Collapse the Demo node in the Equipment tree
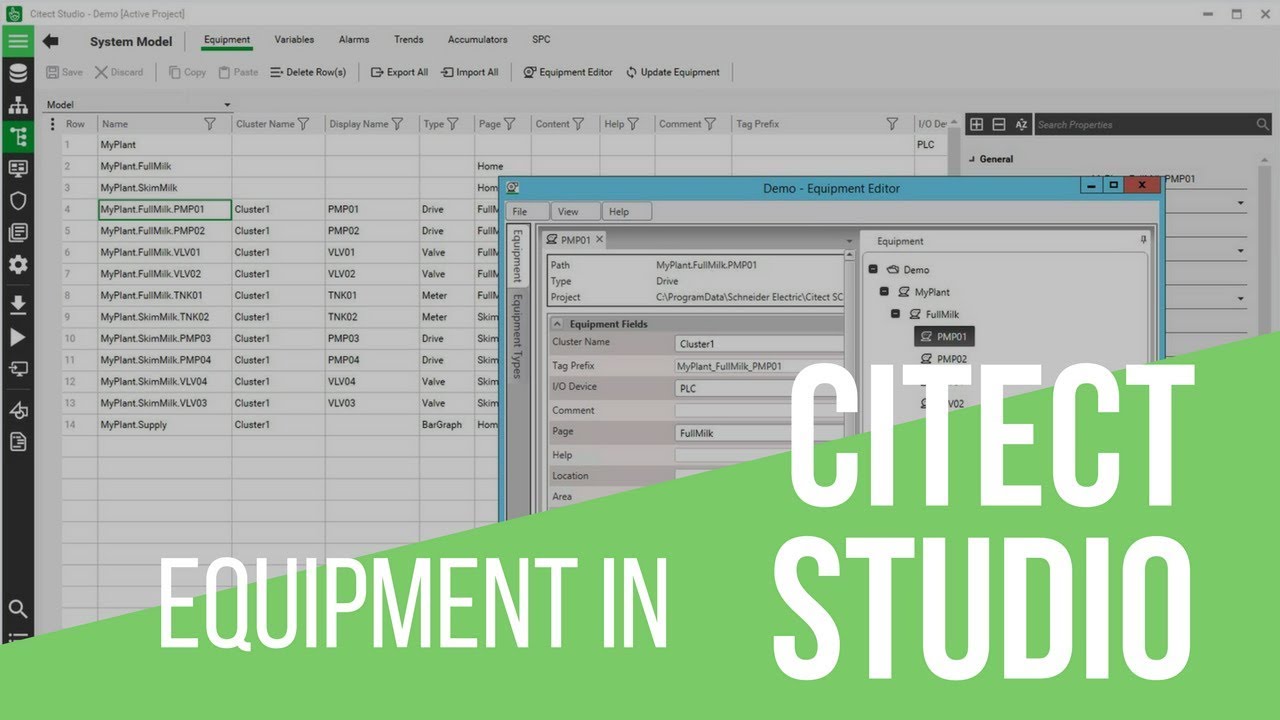The width and height of the screenshot is (1280, 720). click(x=873, y=269)
